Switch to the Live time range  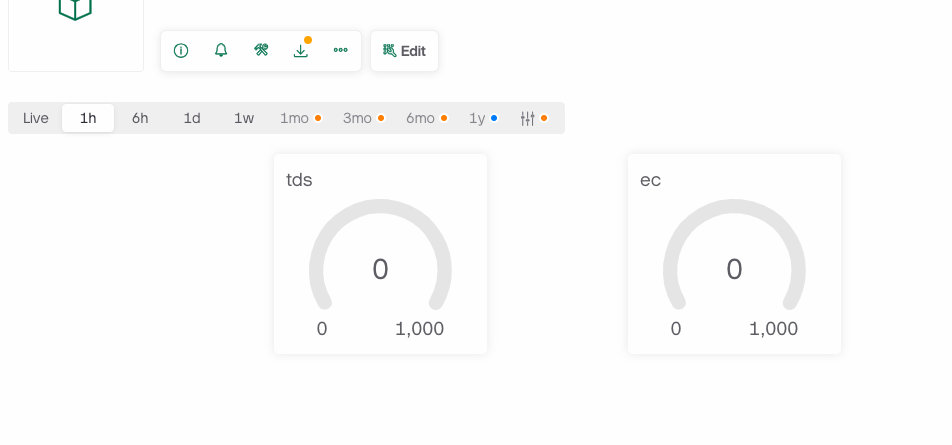pos(36,118)
